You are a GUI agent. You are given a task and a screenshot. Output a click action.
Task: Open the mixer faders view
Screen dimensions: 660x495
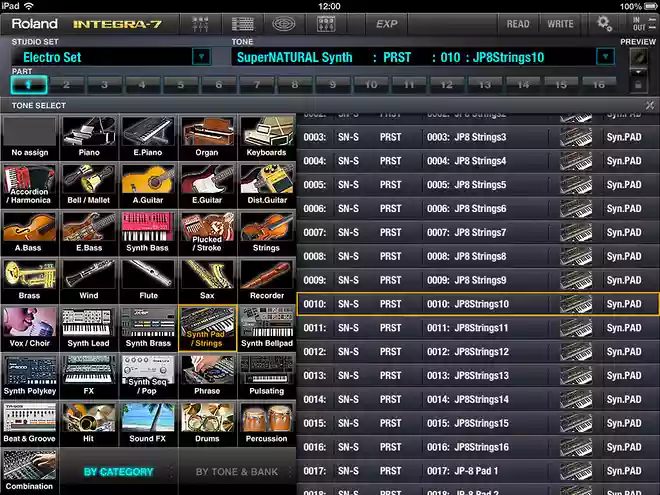[x=200, y=24]
